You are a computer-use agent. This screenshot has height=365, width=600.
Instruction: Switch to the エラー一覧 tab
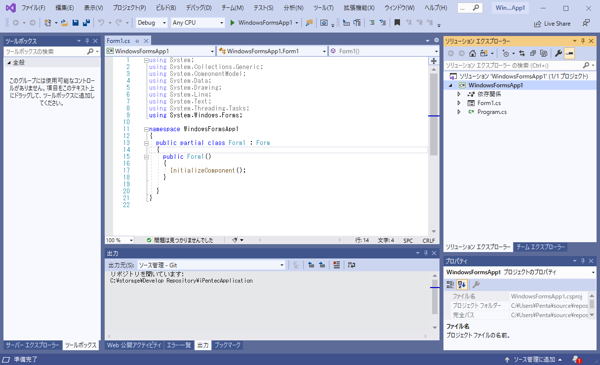click(x=178, y=345)
